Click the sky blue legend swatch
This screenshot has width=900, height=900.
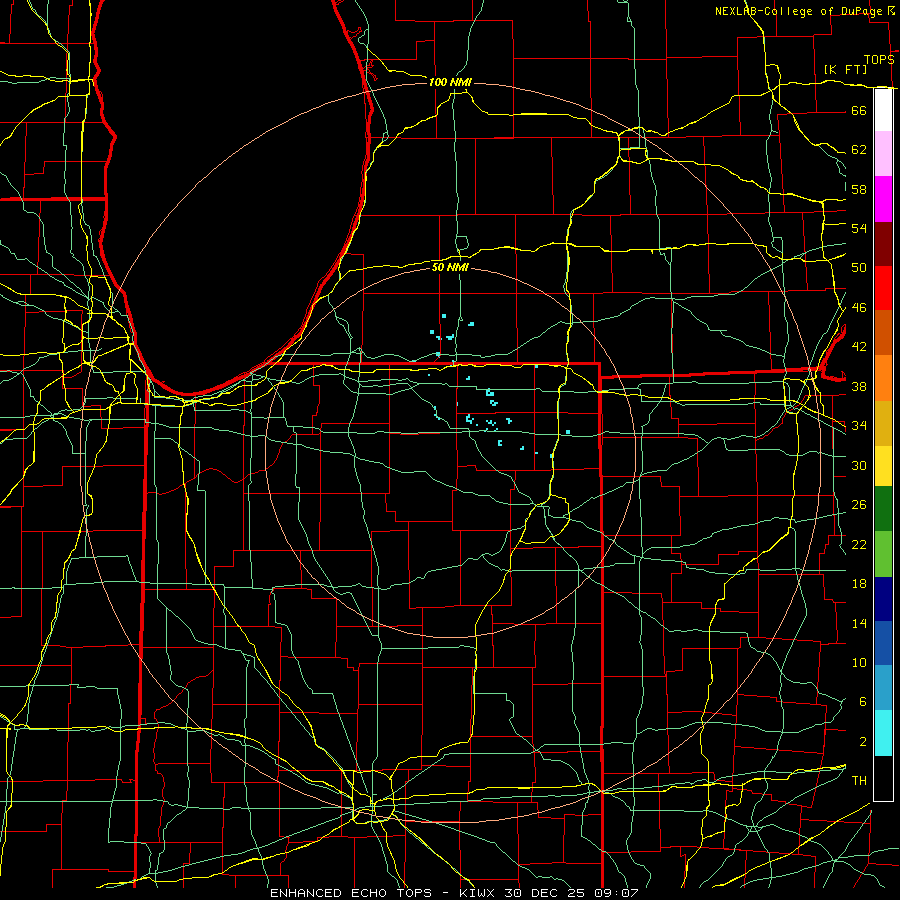coord(883,688)
